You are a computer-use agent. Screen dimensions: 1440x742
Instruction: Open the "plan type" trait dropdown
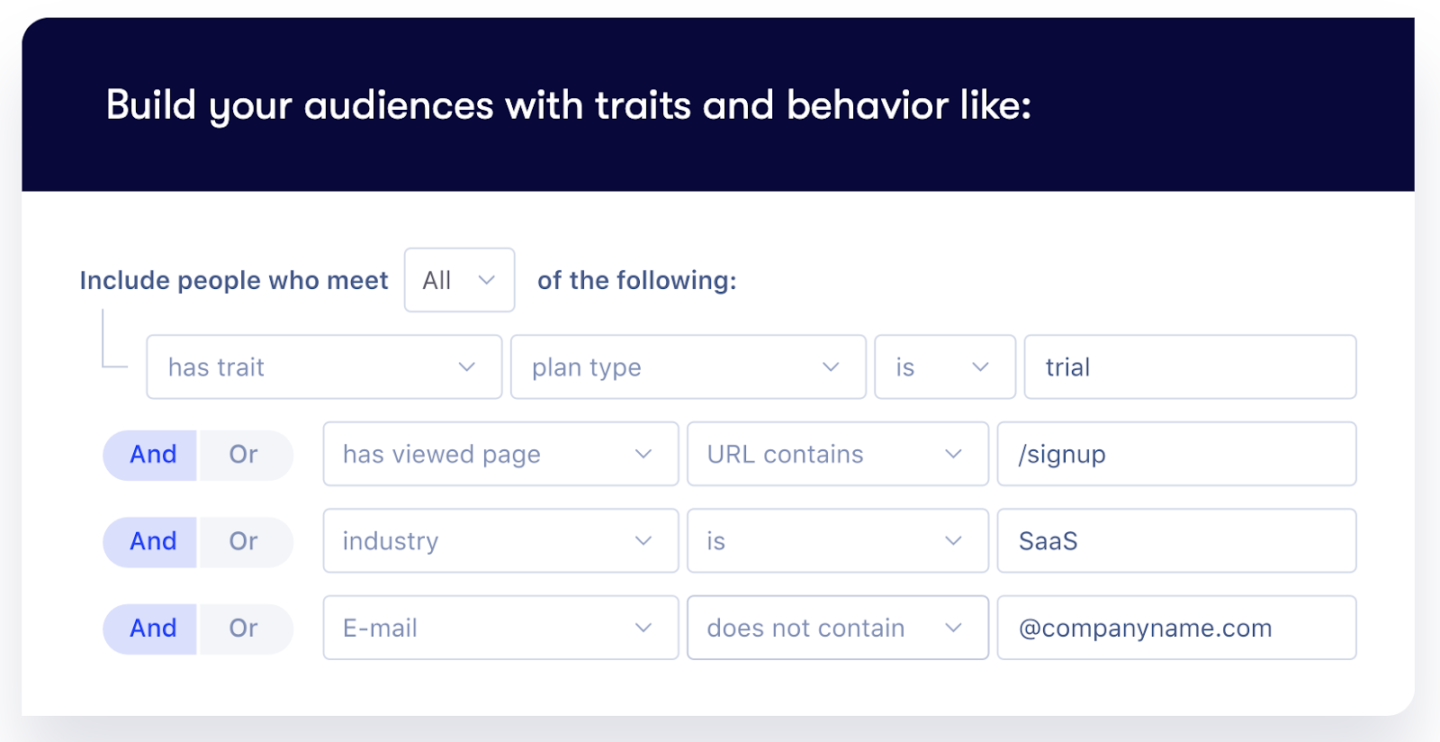tap(688, 367)
